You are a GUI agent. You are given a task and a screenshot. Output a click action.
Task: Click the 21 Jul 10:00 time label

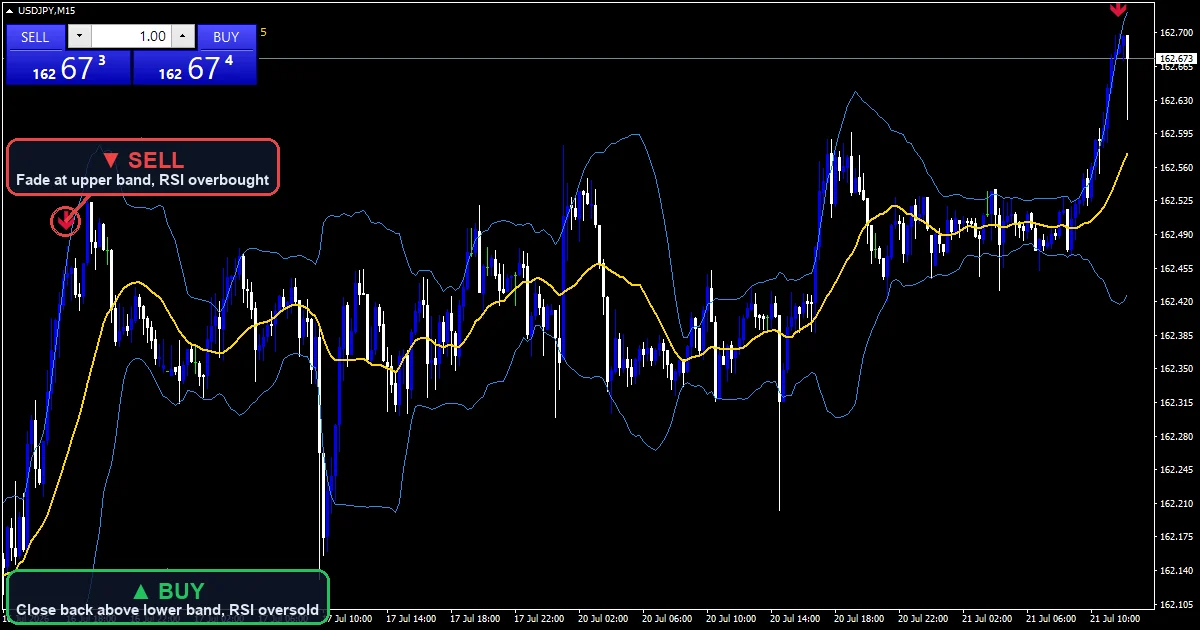tap(1117, 619)
